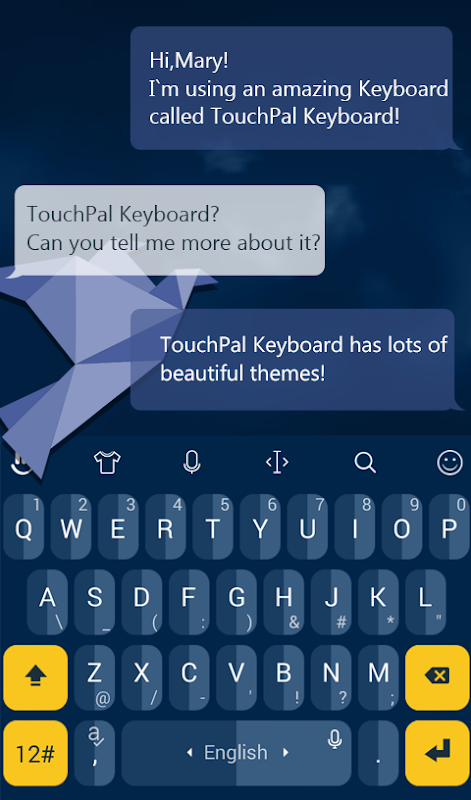Open the emoji smiley panel

[x=450, y=462]
